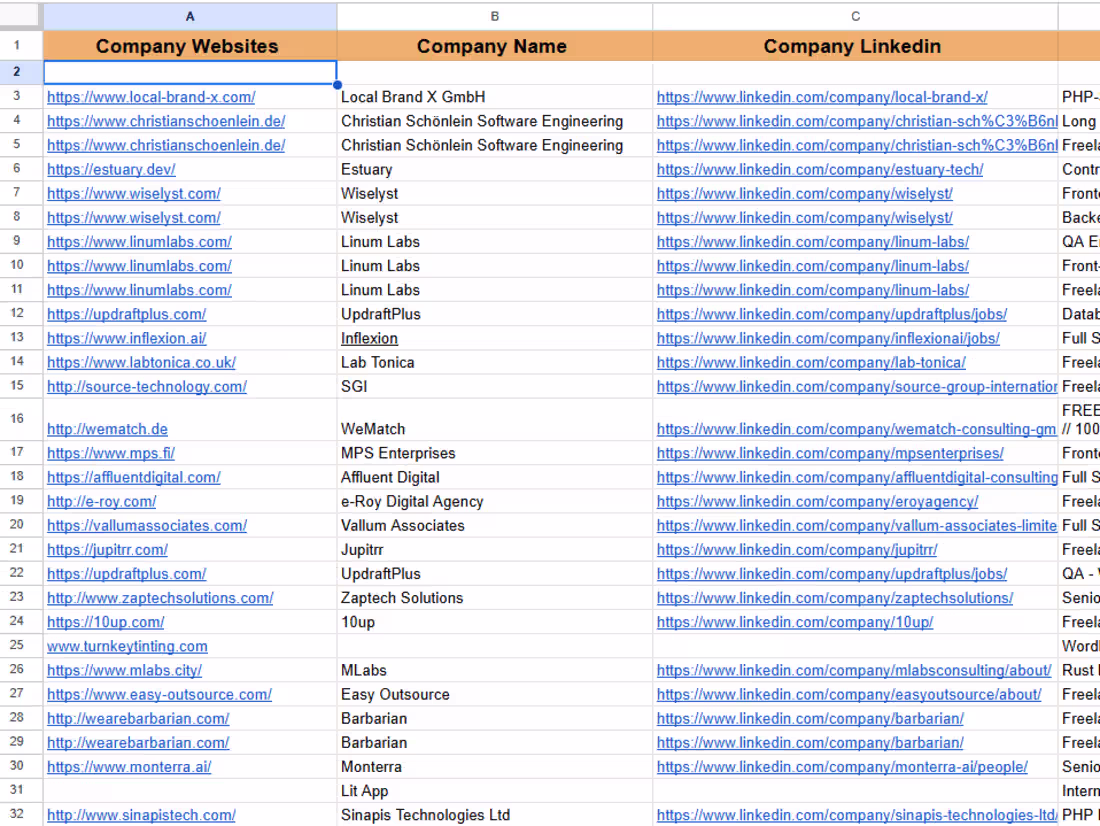This screenshot has height=826, width=1100.
Task: Select the Sinapis Technologies Ltd cell
Action: tap(495, 815)
